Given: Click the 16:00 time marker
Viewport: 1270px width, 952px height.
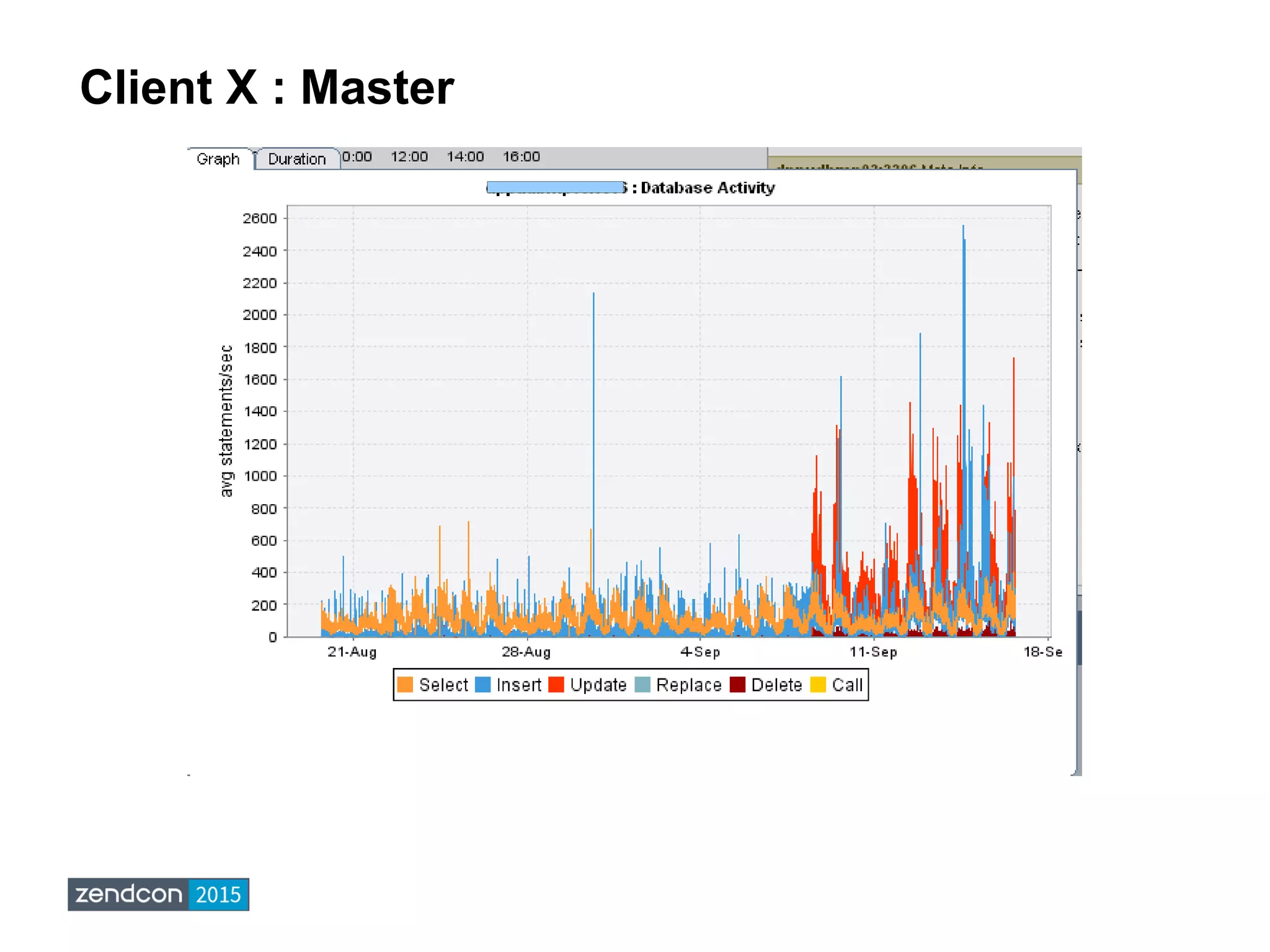Looking at the screenshot, I should click(522, 157).
